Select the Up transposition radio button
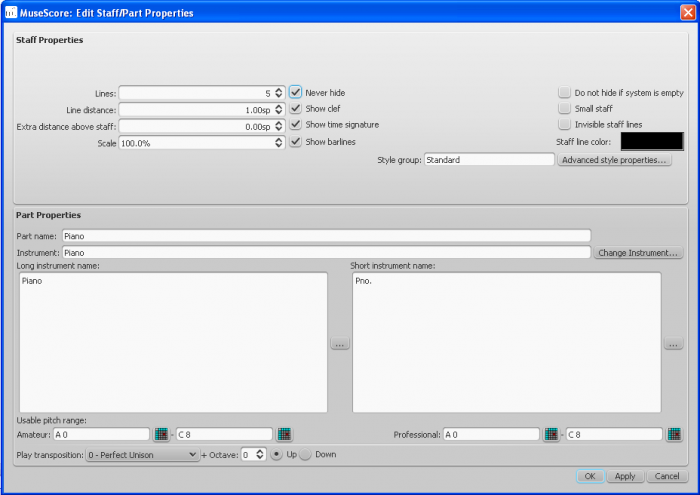This screenshot has width=700, height=495. (276, 454)
